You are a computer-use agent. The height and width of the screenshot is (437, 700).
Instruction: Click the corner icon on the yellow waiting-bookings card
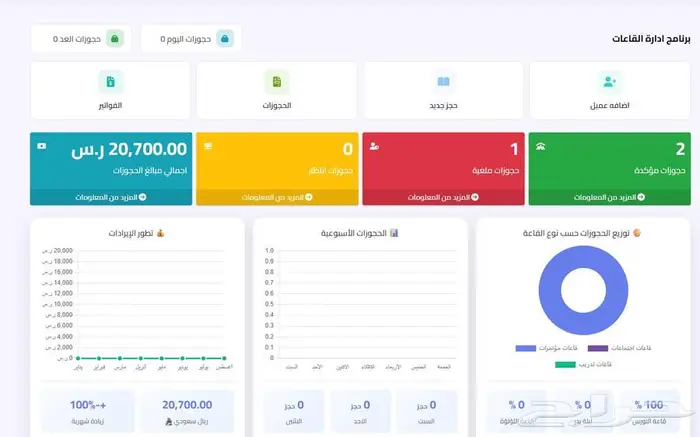click(208, 146)
